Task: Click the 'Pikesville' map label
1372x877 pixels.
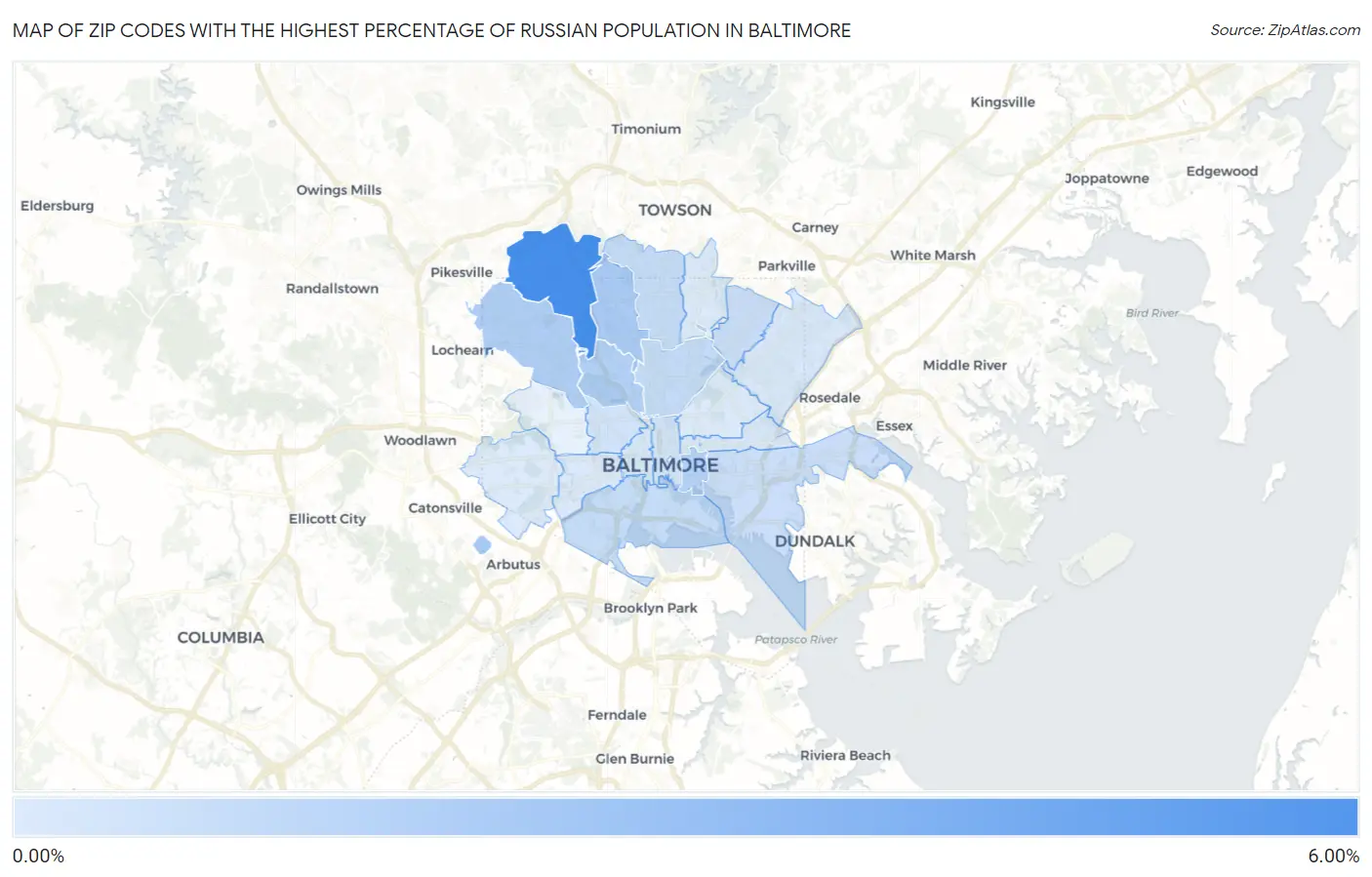Action: tap(462, 272)
